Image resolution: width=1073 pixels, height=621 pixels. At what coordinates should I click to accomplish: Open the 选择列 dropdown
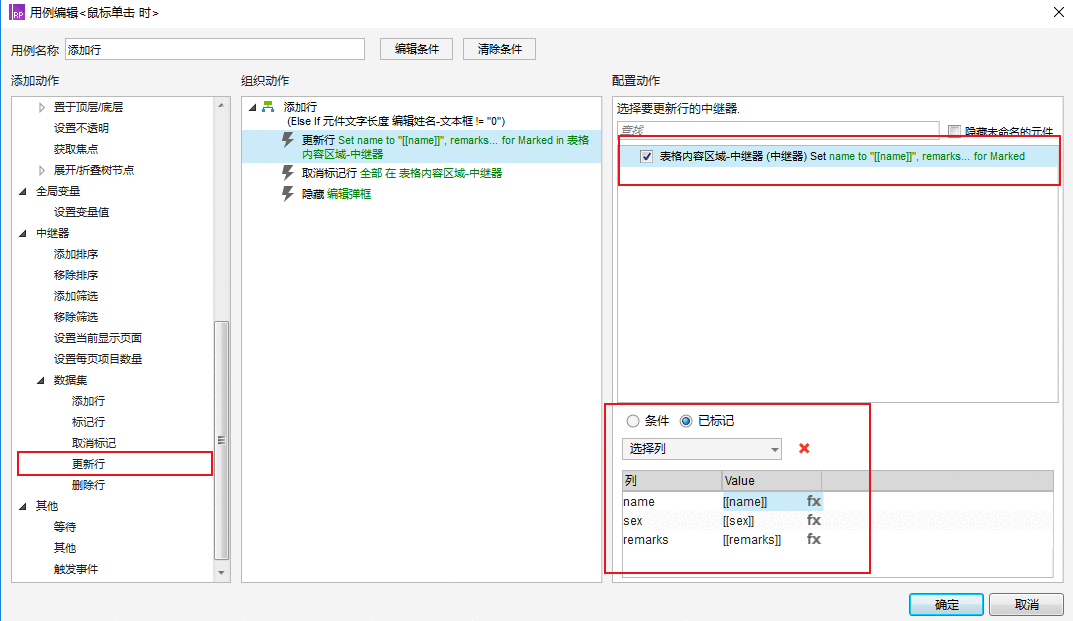tap(701, 448)
